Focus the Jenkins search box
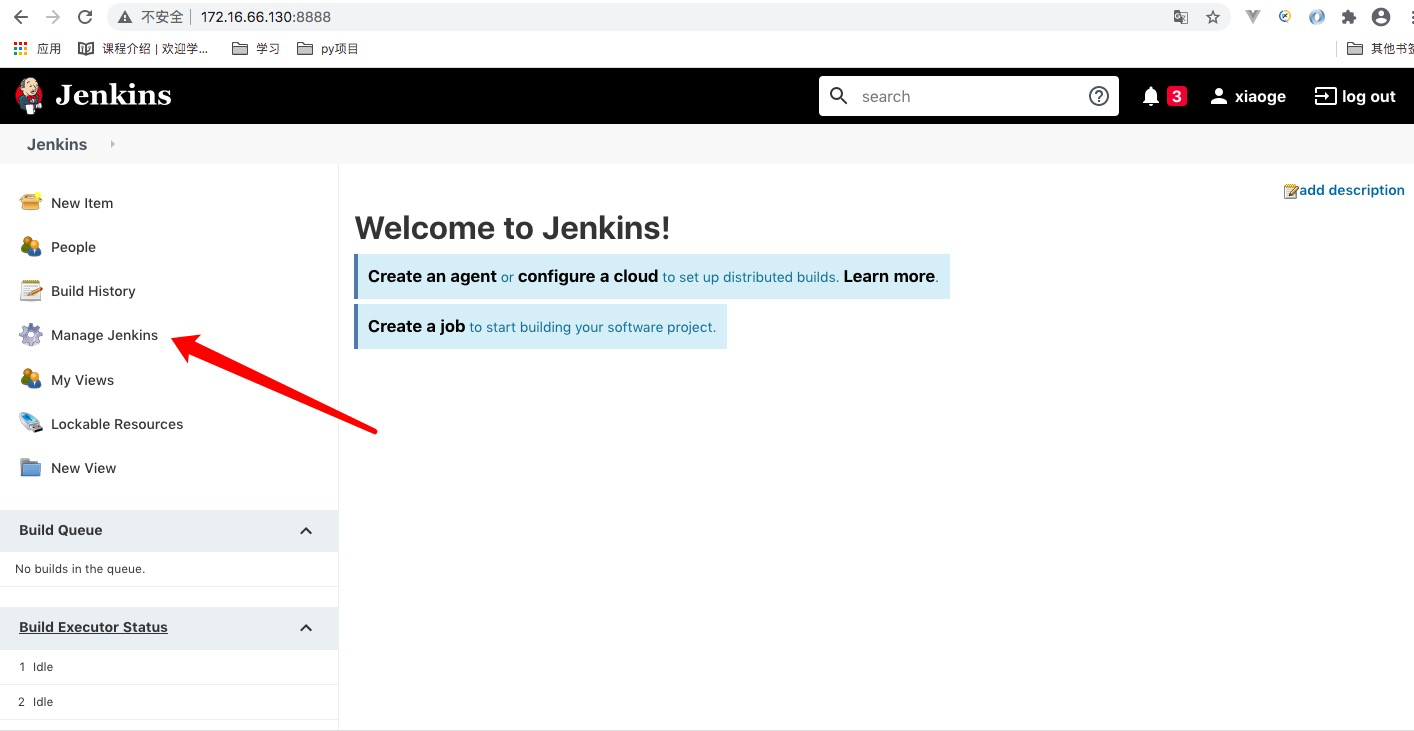Image resolution: width=1414 pixels, height=731 pixels. pyautogui.click(x=969, y=96)
